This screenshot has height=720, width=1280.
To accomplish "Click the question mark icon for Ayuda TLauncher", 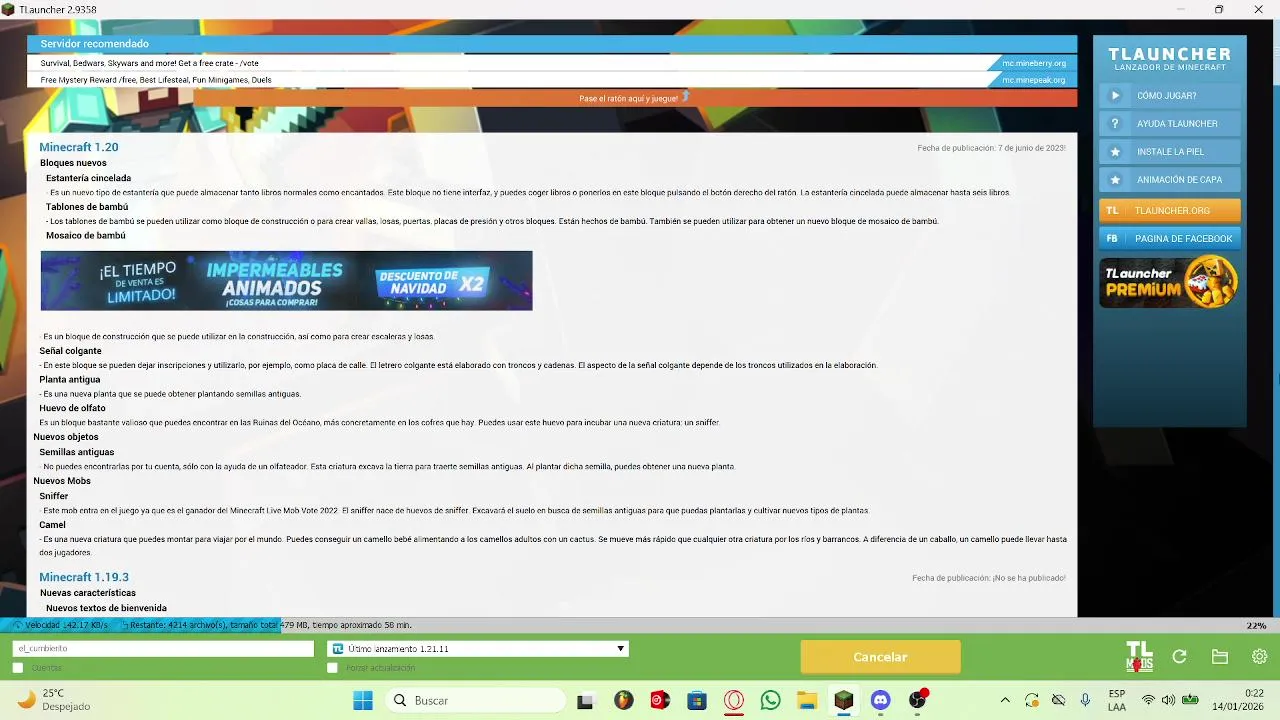I will coord(1115,124).
